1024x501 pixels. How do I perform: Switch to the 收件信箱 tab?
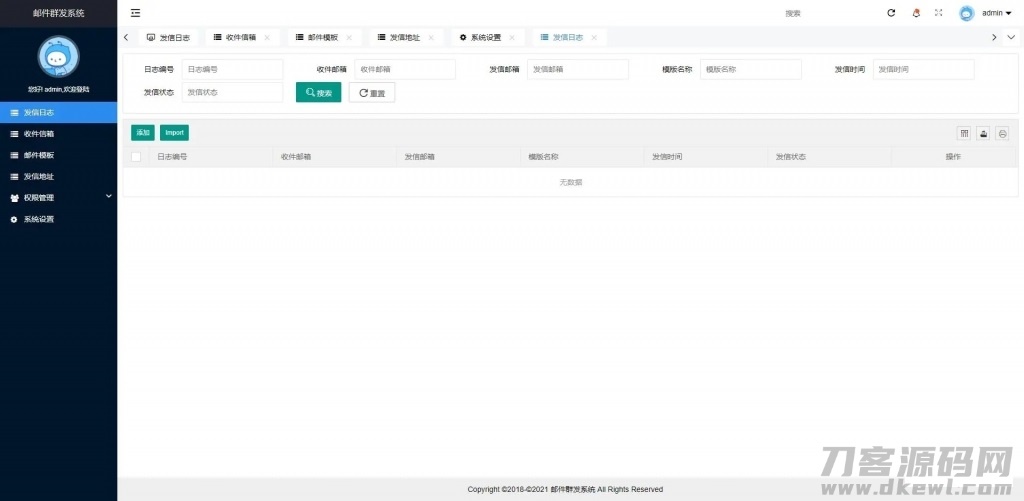[235, 37]
